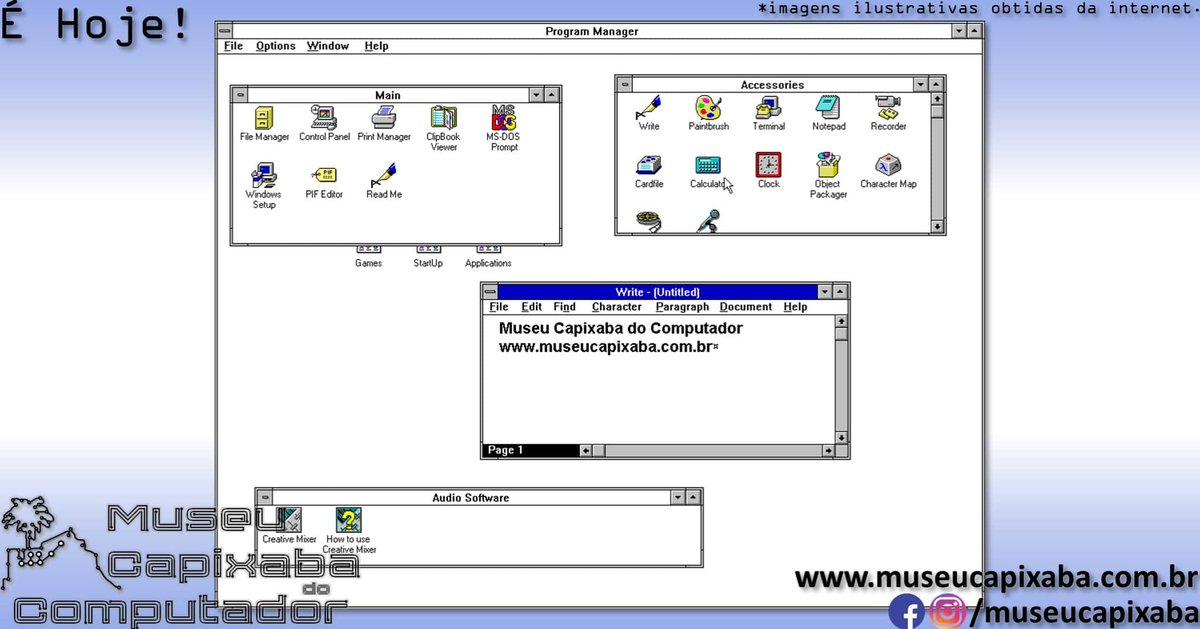Image resolution: width=1200 pixels, height=629 pixels.
Task: Open the Paragraph menu in Write
Action: 682,307
